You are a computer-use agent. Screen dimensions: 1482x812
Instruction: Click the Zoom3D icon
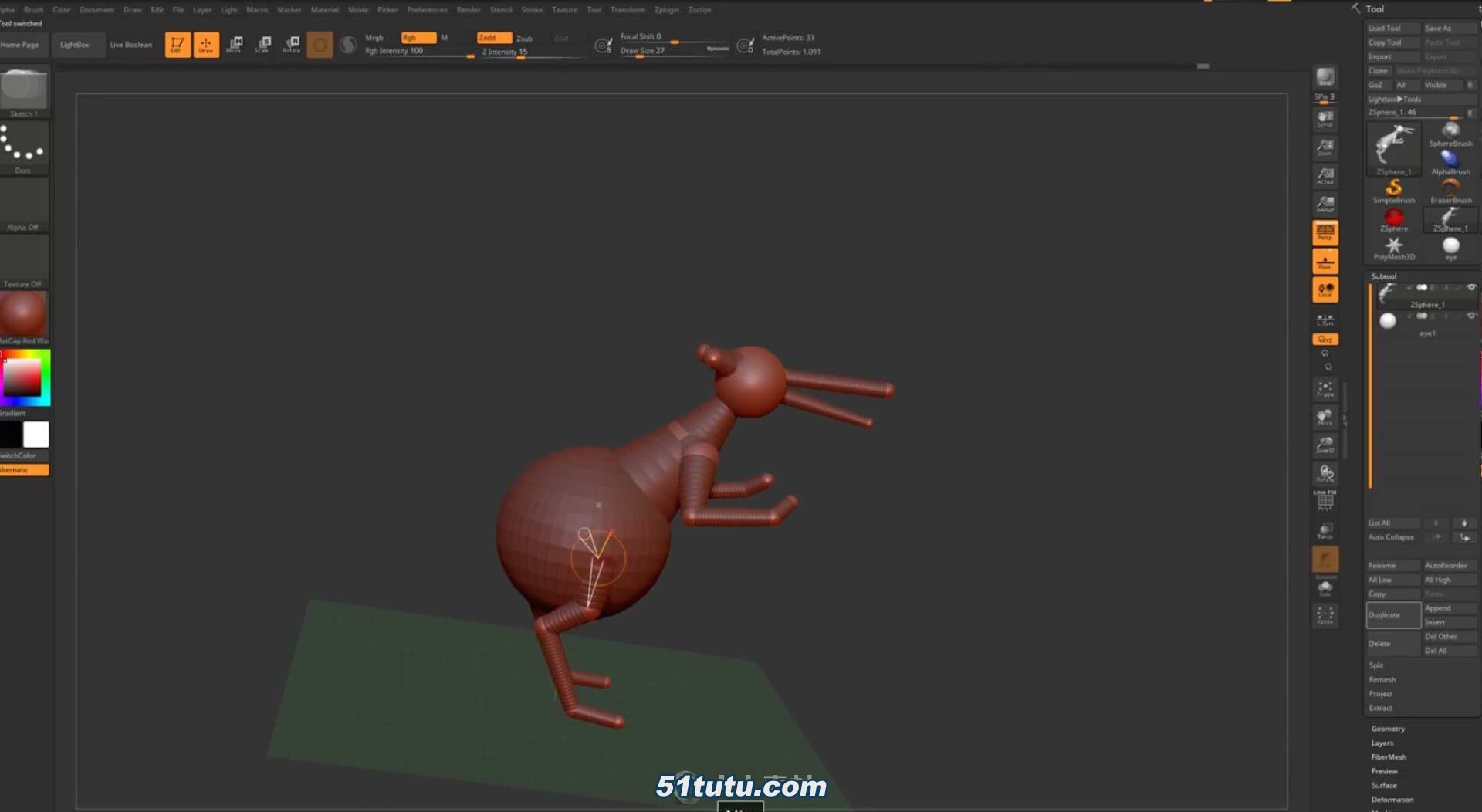(x=1325, y=445)
